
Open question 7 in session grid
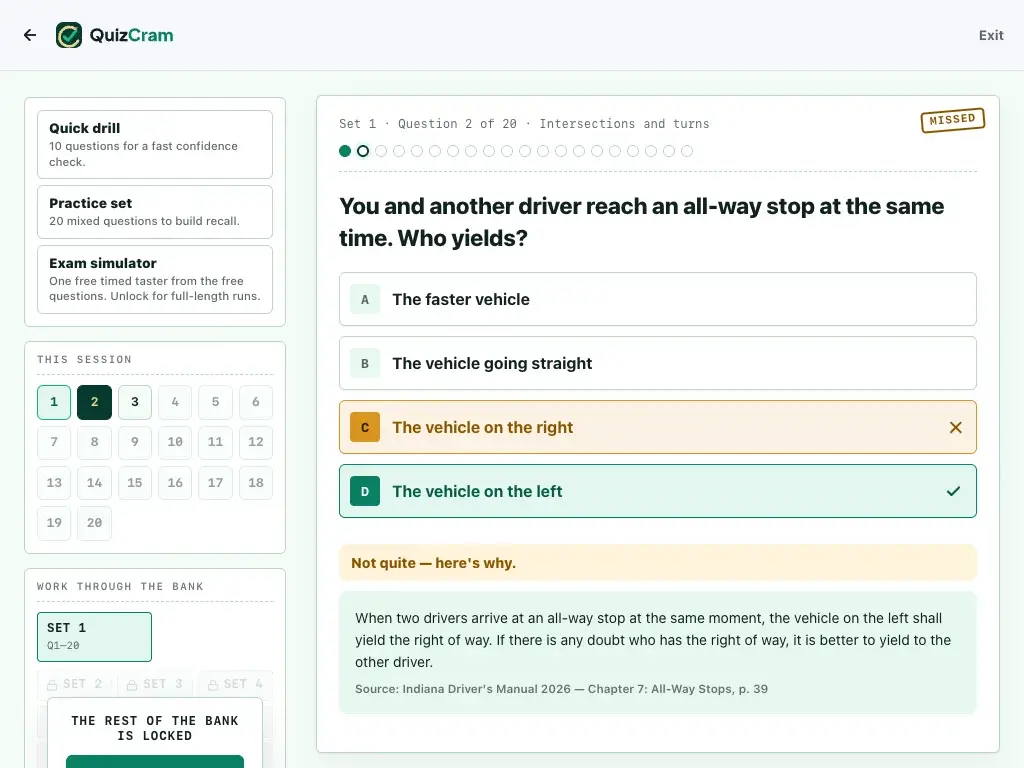click(x=54, y=442)
